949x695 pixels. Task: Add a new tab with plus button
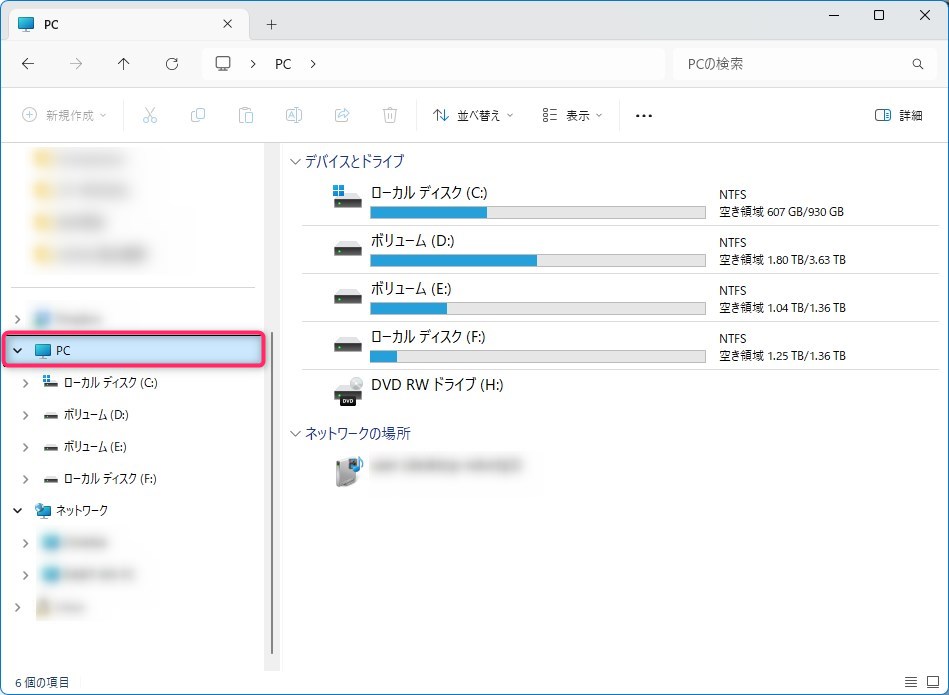tap(271, 24)
